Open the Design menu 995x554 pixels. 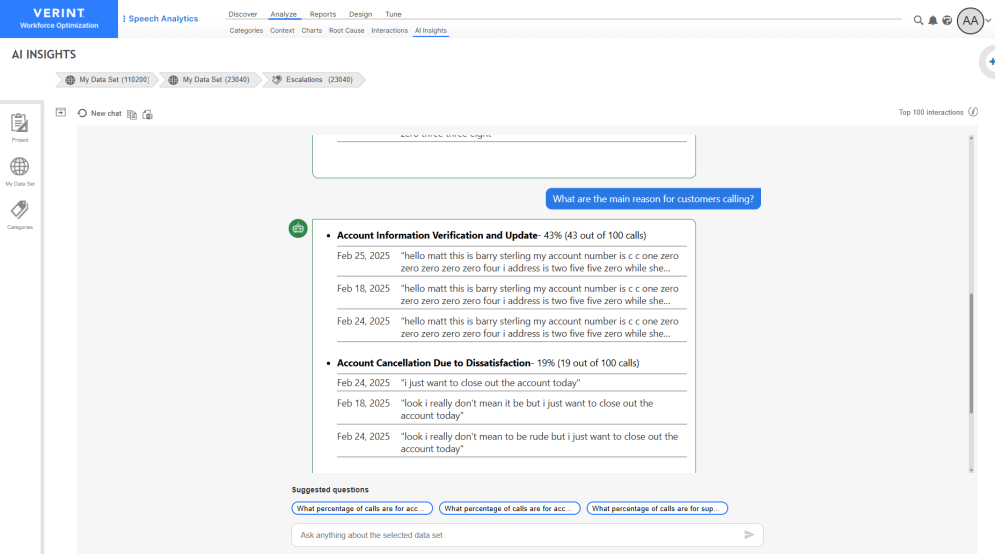(x=360, y=14)
